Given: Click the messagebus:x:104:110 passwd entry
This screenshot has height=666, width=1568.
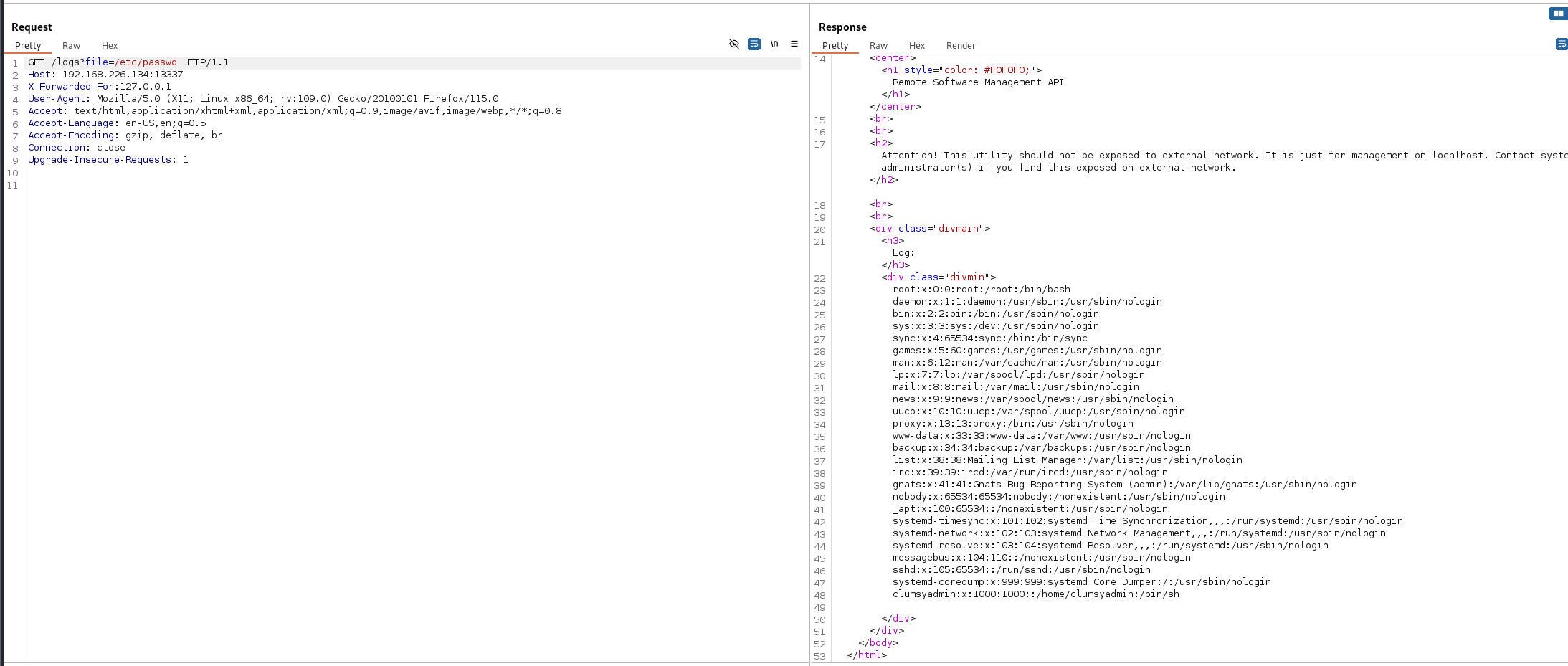Looking at the screenshot, I should click(x=1042, y=558).
